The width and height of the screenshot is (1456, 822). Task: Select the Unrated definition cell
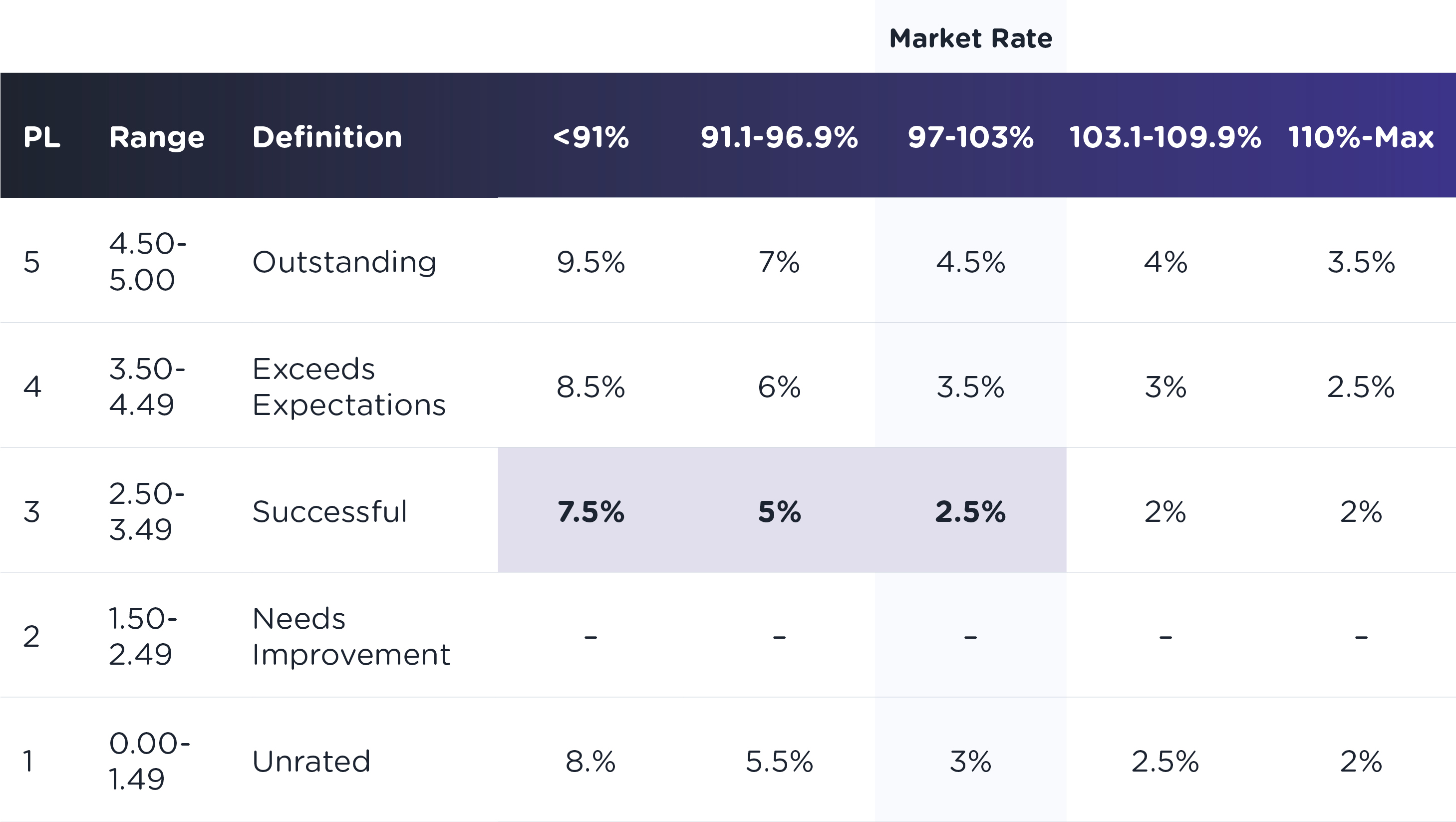[x=311, y=762]
